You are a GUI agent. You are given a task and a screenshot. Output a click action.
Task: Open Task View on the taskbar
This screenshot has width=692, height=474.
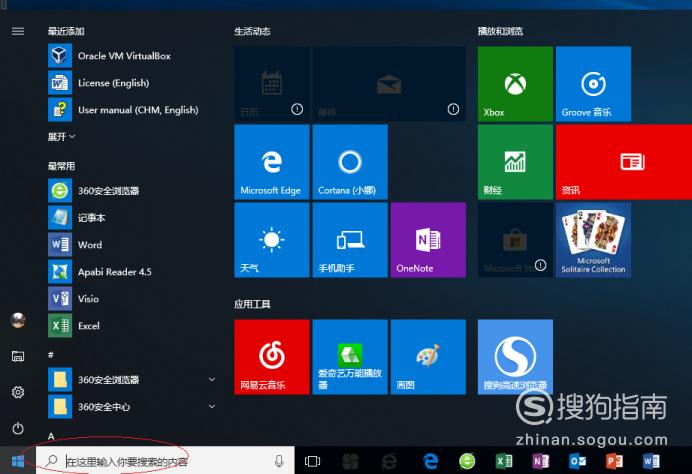point(312,462)
